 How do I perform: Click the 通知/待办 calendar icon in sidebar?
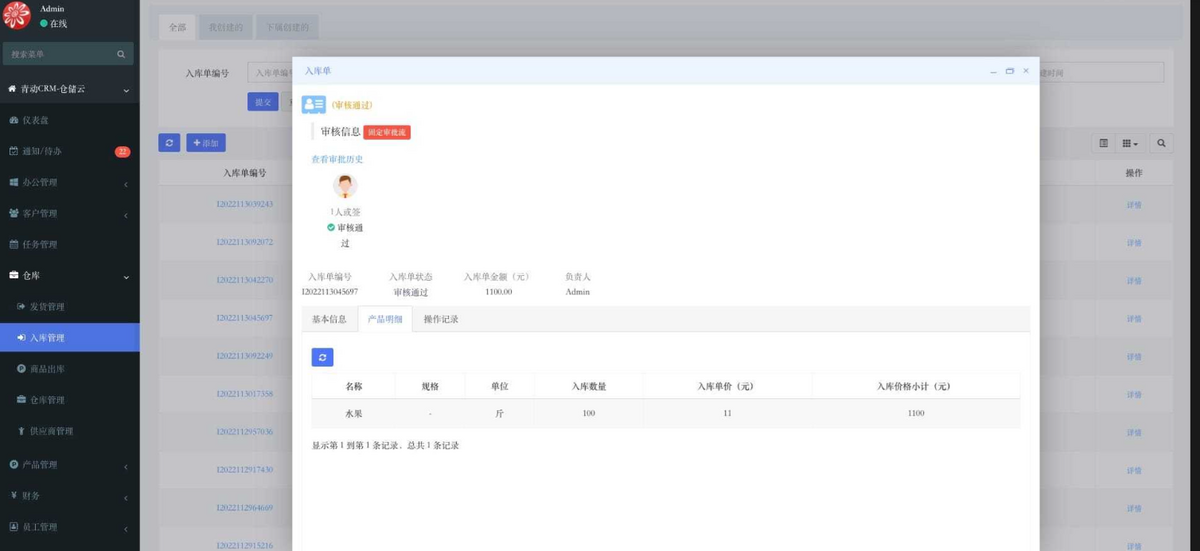(13, 151)
